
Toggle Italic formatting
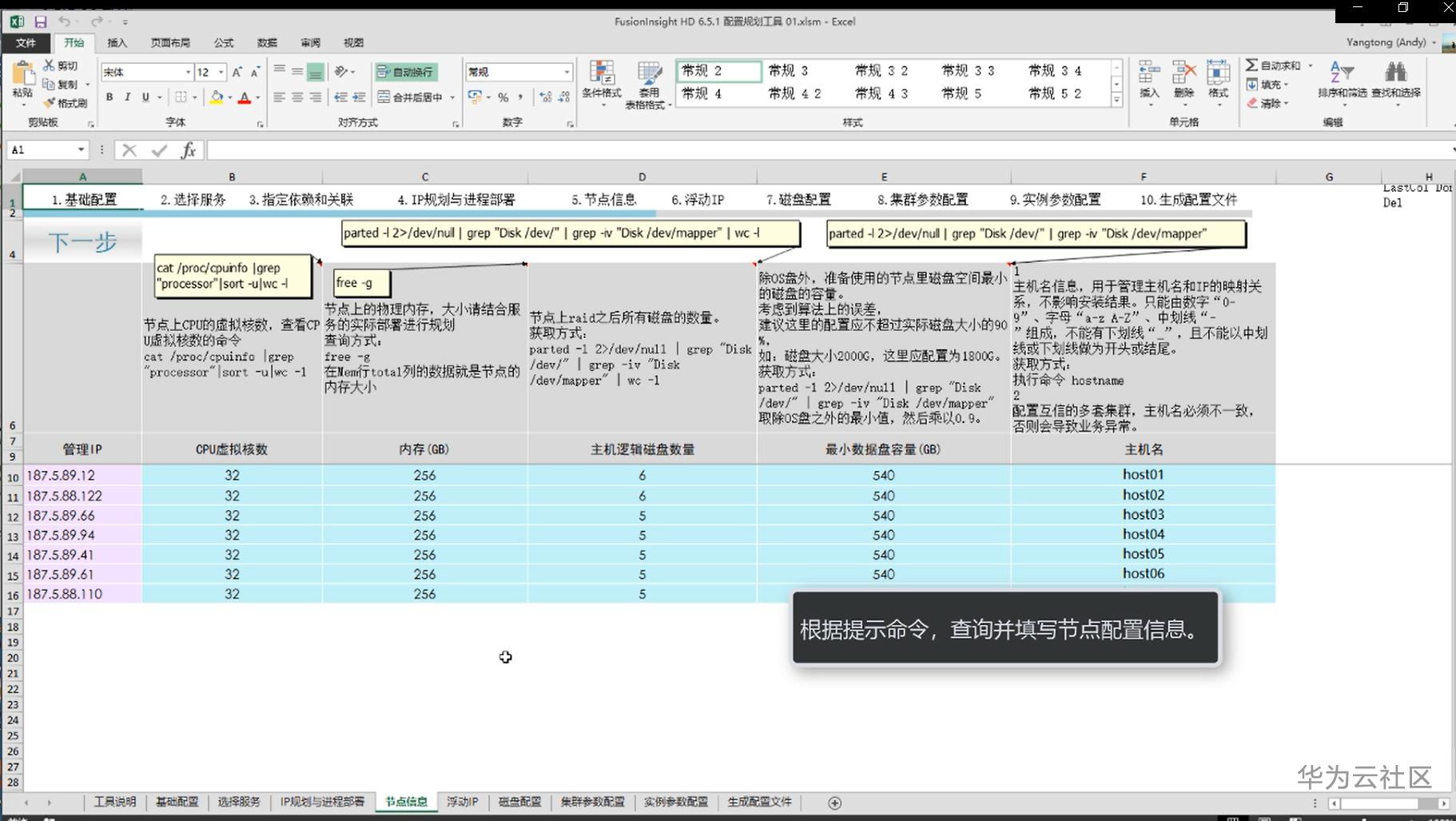pos(127,97)
